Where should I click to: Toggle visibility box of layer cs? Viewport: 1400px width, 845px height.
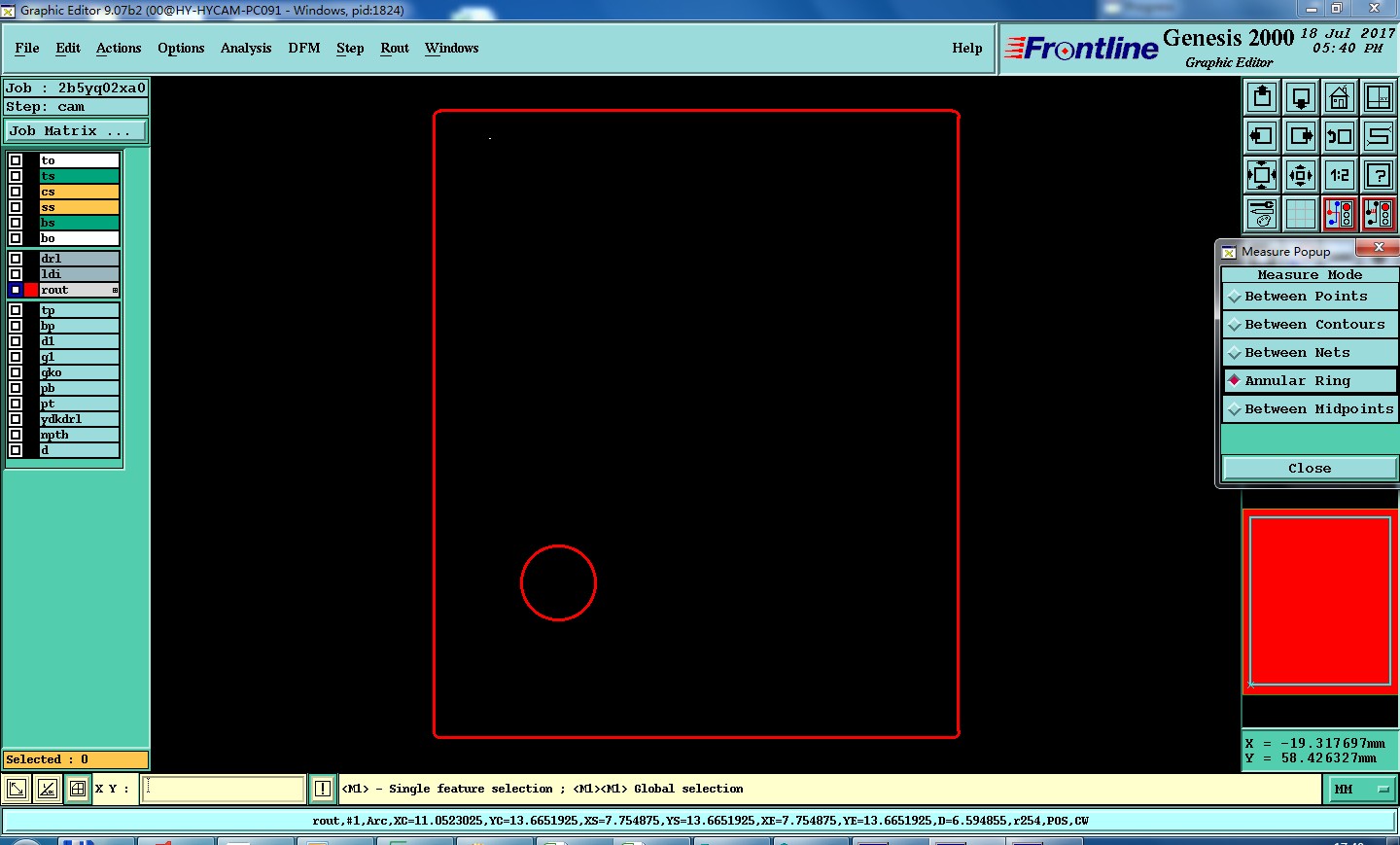tap(16, 192)
